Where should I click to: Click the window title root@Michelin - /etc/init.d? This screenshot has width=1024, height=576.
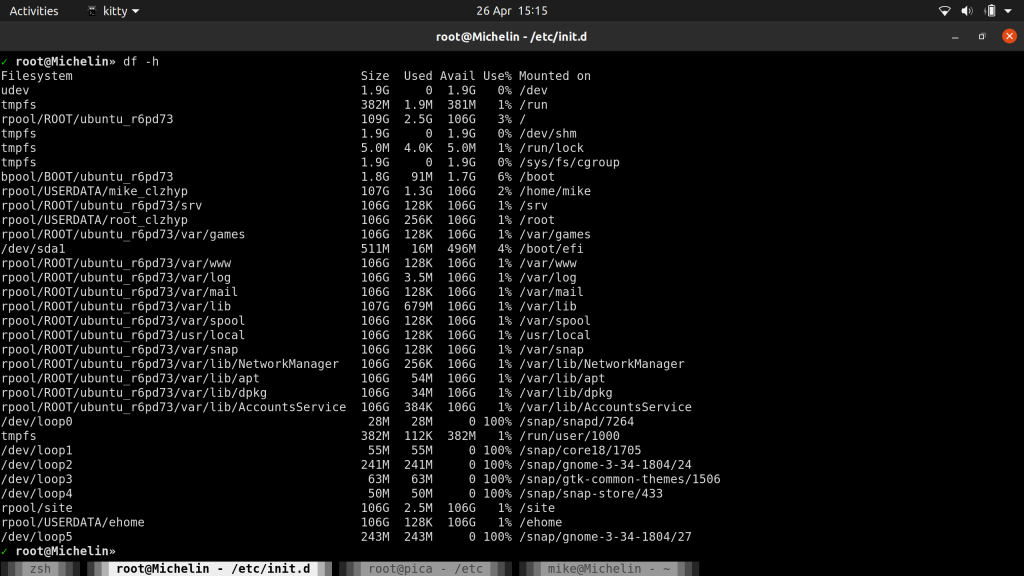(511, 37)
